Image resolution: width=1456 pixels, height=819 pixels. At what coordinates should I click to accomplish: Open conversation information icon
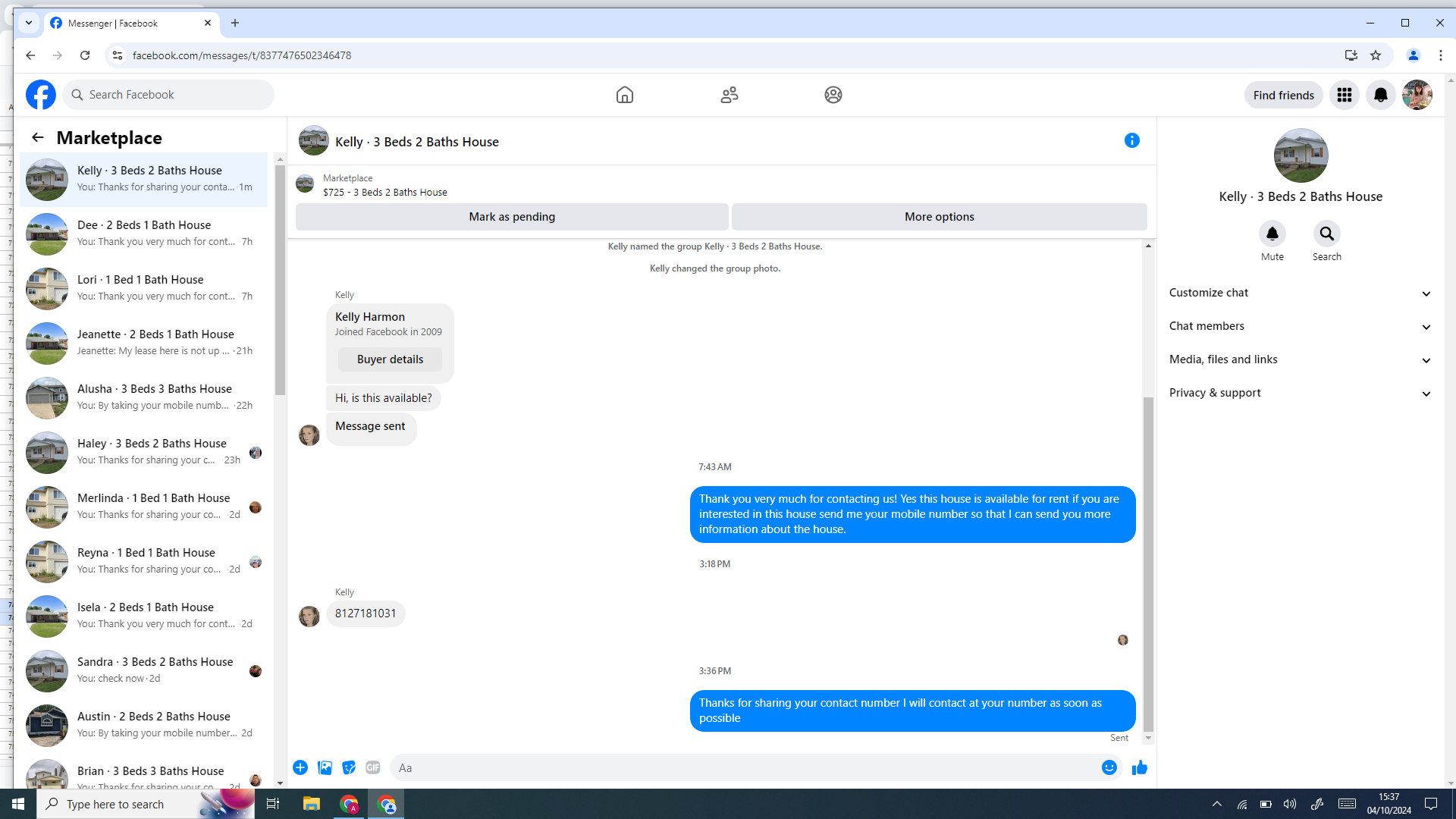1131,140
